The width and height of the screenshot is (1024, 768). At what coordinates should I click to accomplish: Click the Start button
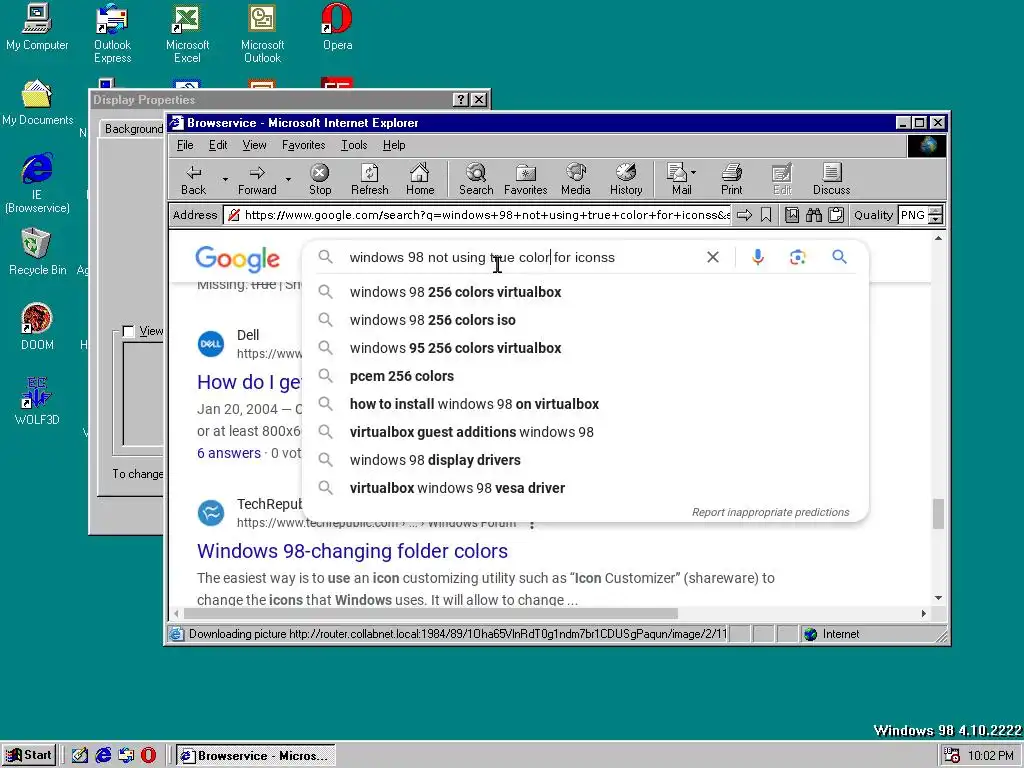[x=29, y=756]
